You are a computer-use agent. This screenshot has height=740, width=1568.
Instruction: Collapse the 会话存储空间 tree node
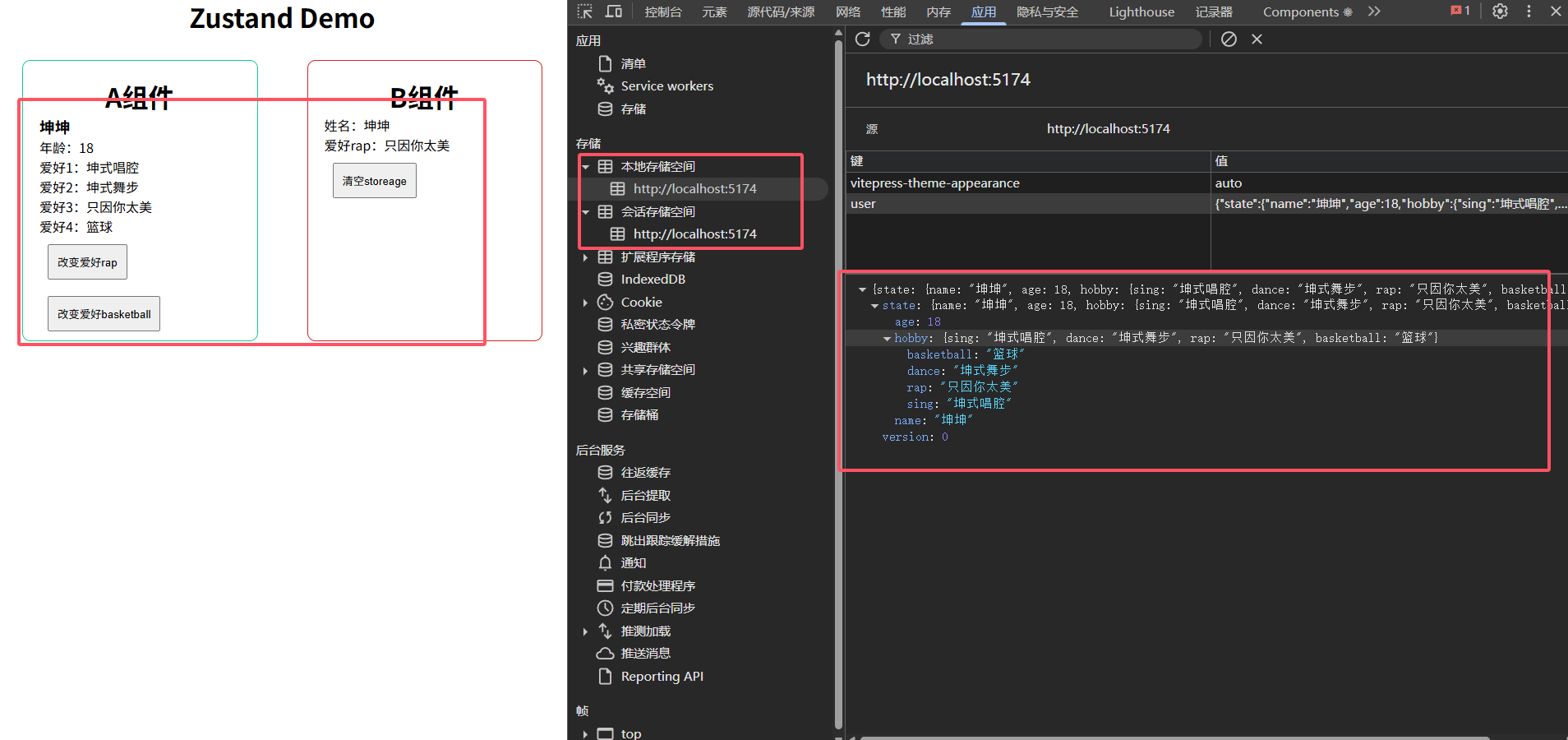586,212
